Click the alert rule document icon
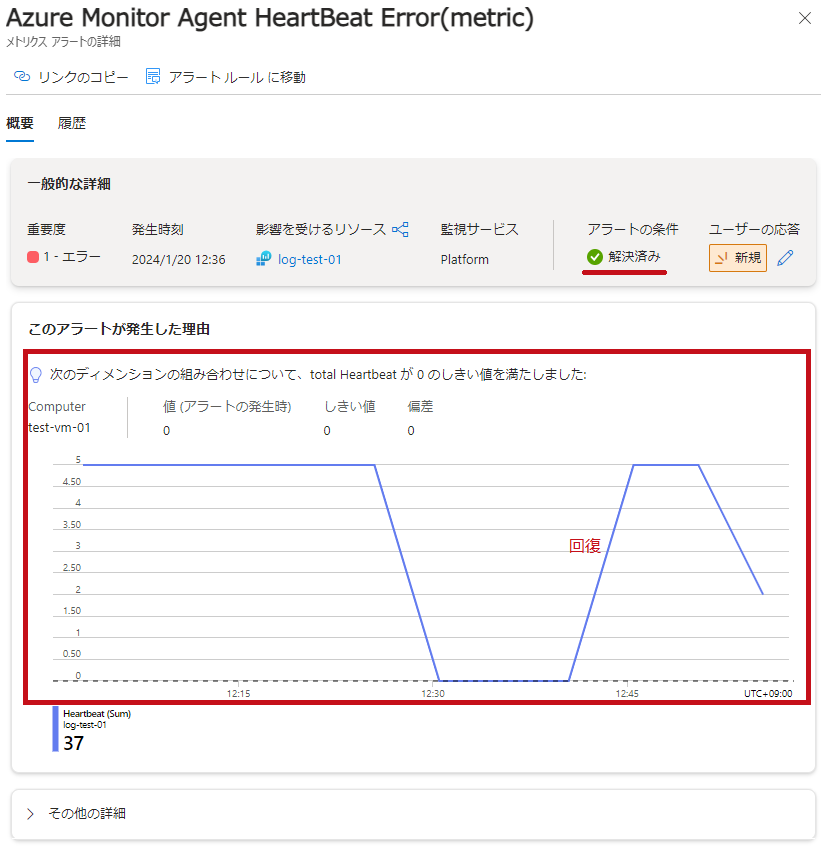Screen dimensions: 824x846 [x=153, y=77]
